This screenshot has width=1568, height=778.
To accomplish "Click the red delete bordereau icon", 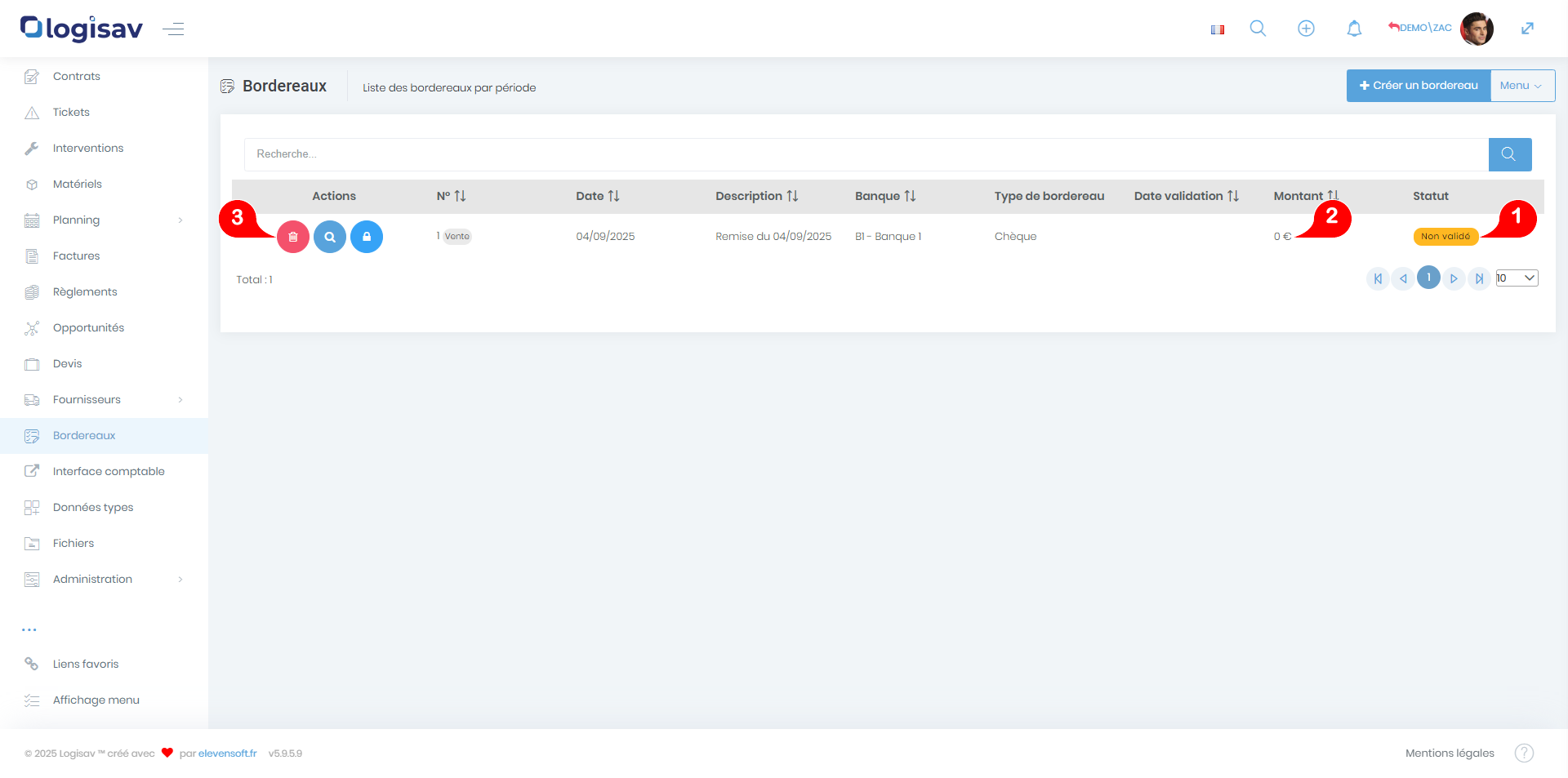I will [x=293, y=237].
